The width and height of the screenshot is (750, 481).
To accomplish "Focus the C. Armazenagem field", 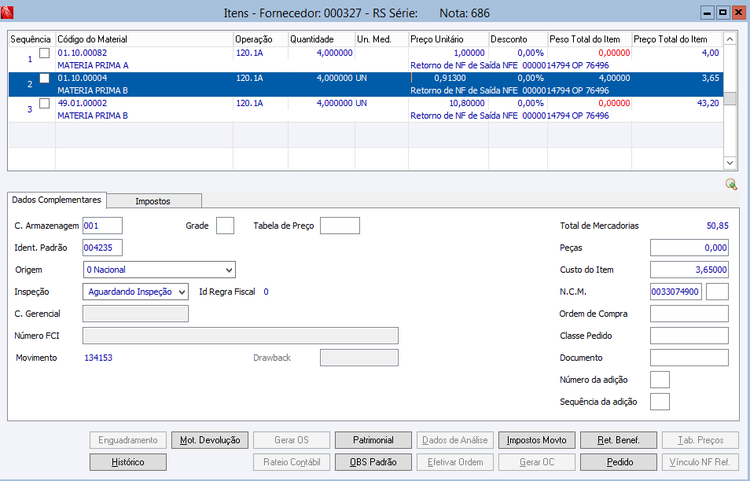I will pyautogui.click(x=102, y=225).
